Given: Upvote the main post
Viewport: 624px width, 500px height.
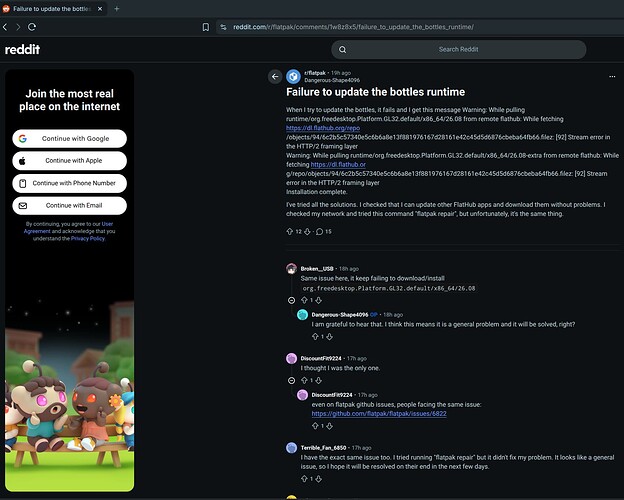Looking at the screenshot, I should (x=290, y=231).
